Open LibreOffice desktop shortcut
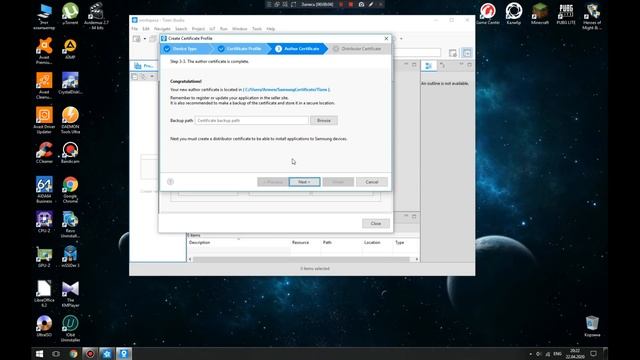This screenshot has width=640, height=360. (44, 293)
